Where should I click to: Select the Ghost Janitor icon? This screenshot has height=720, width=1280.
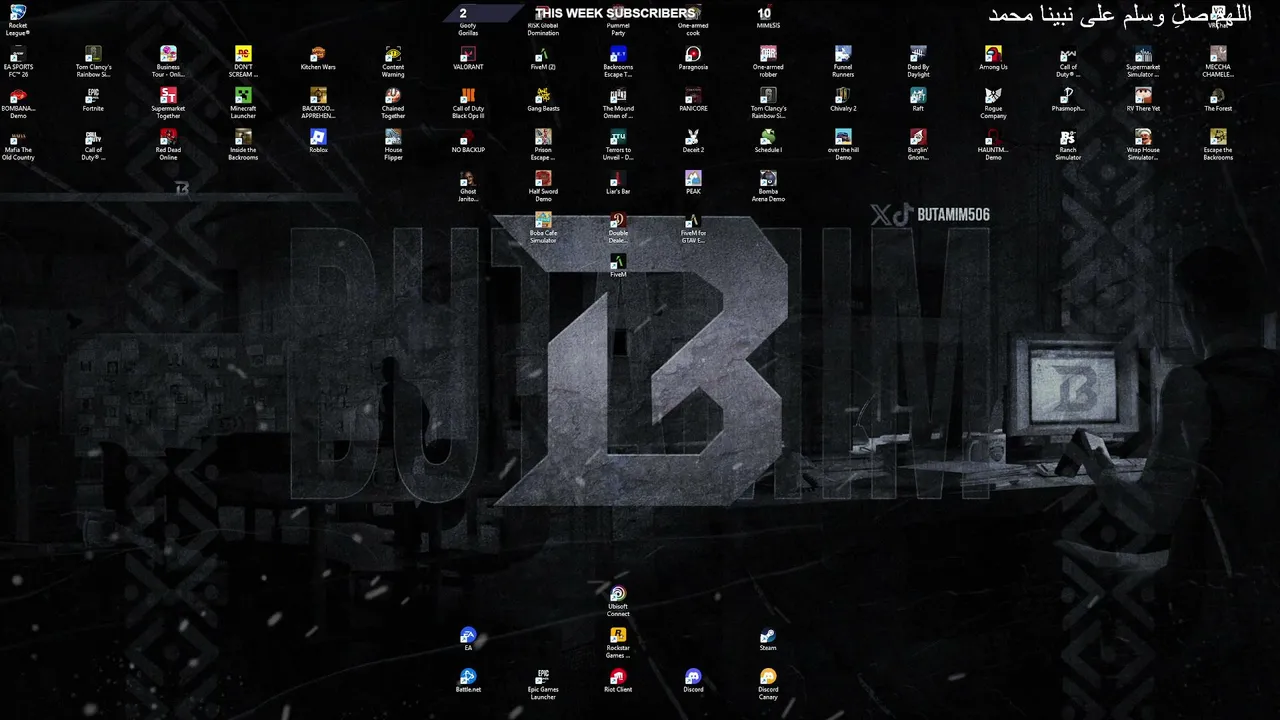(468, 187)
